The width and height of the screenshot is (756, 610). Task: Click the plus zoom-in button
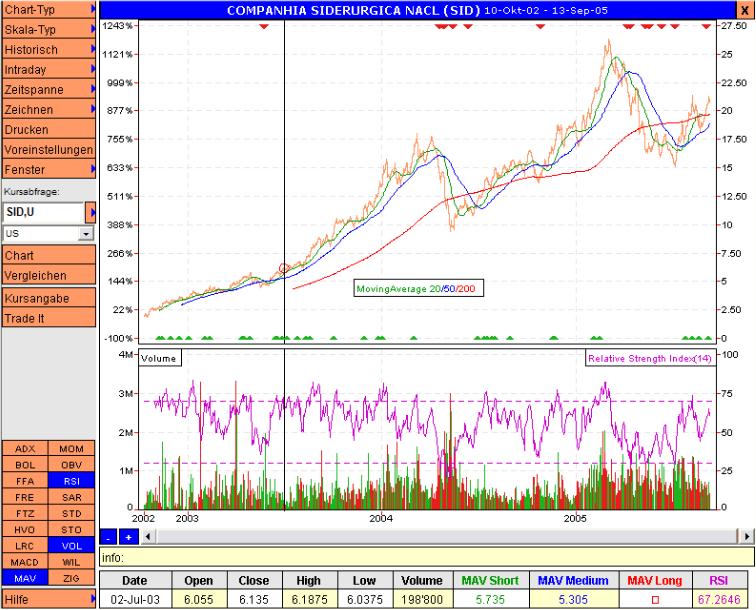[128, 537]
